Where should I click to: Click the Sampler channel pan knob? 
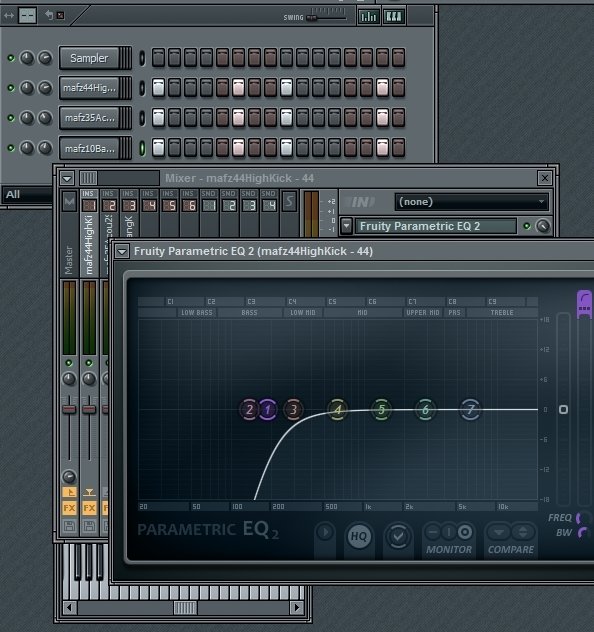click(x=27, y=58)
